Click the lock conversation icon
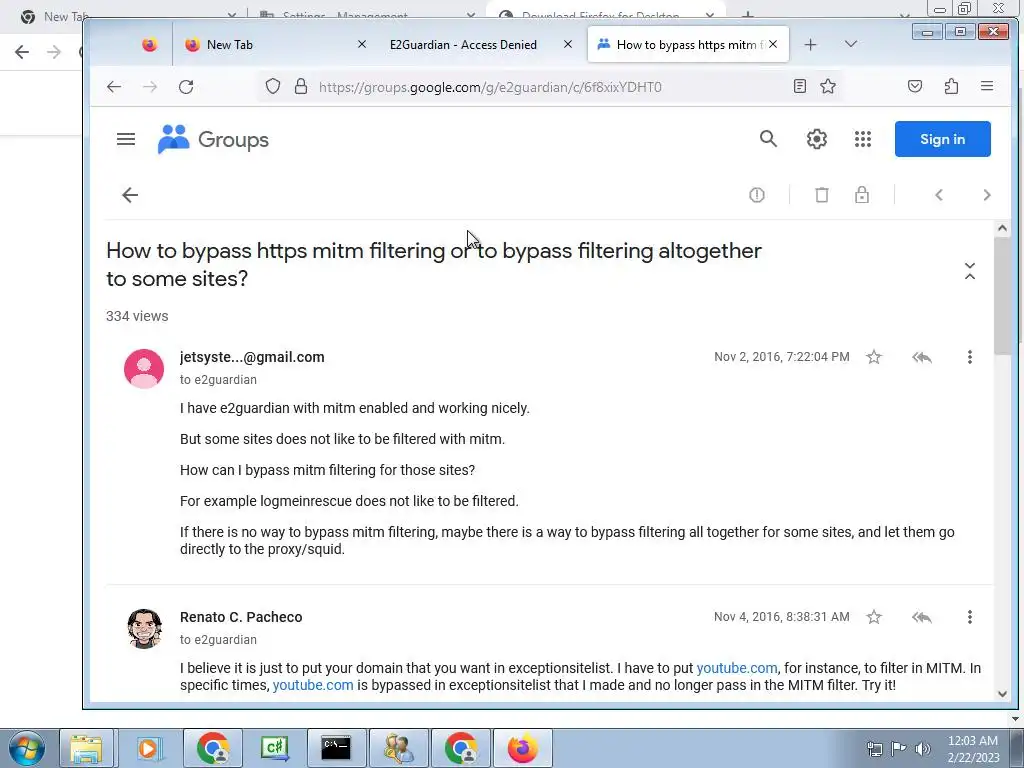The image size is (1024, 768). tap(862, 195)
